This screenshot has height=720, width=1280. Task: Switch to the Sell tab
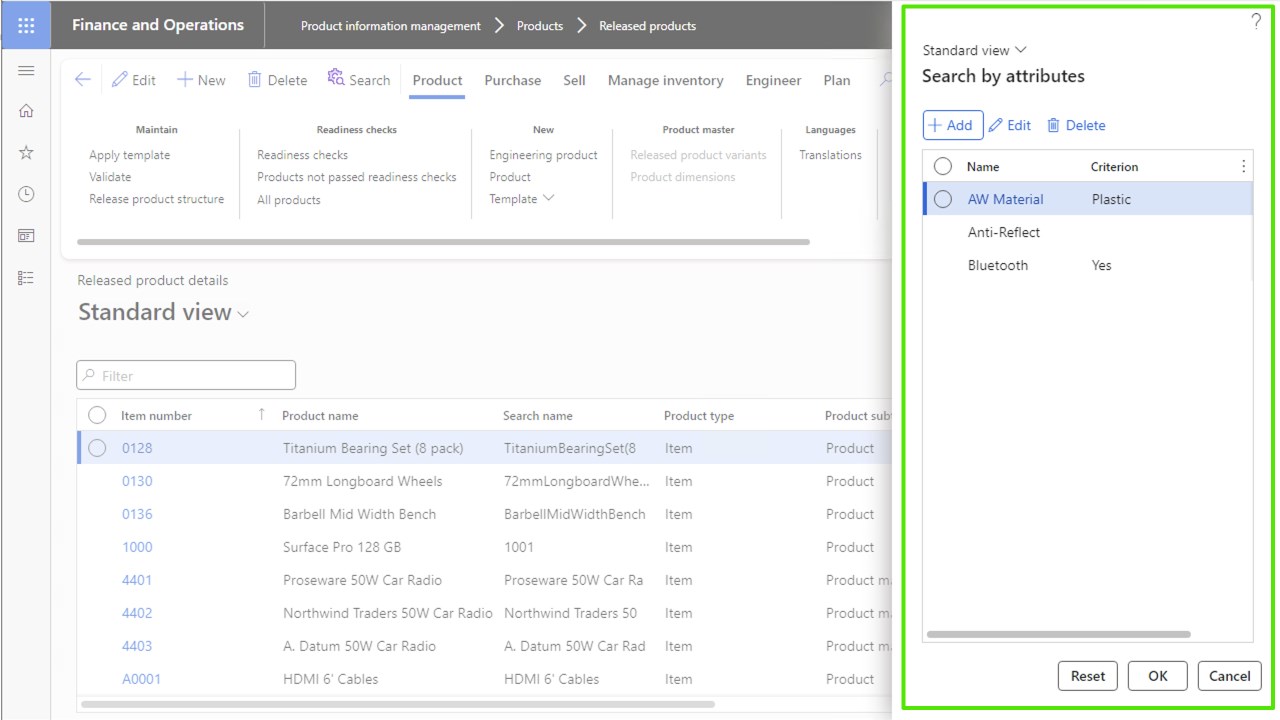[574, 80]
